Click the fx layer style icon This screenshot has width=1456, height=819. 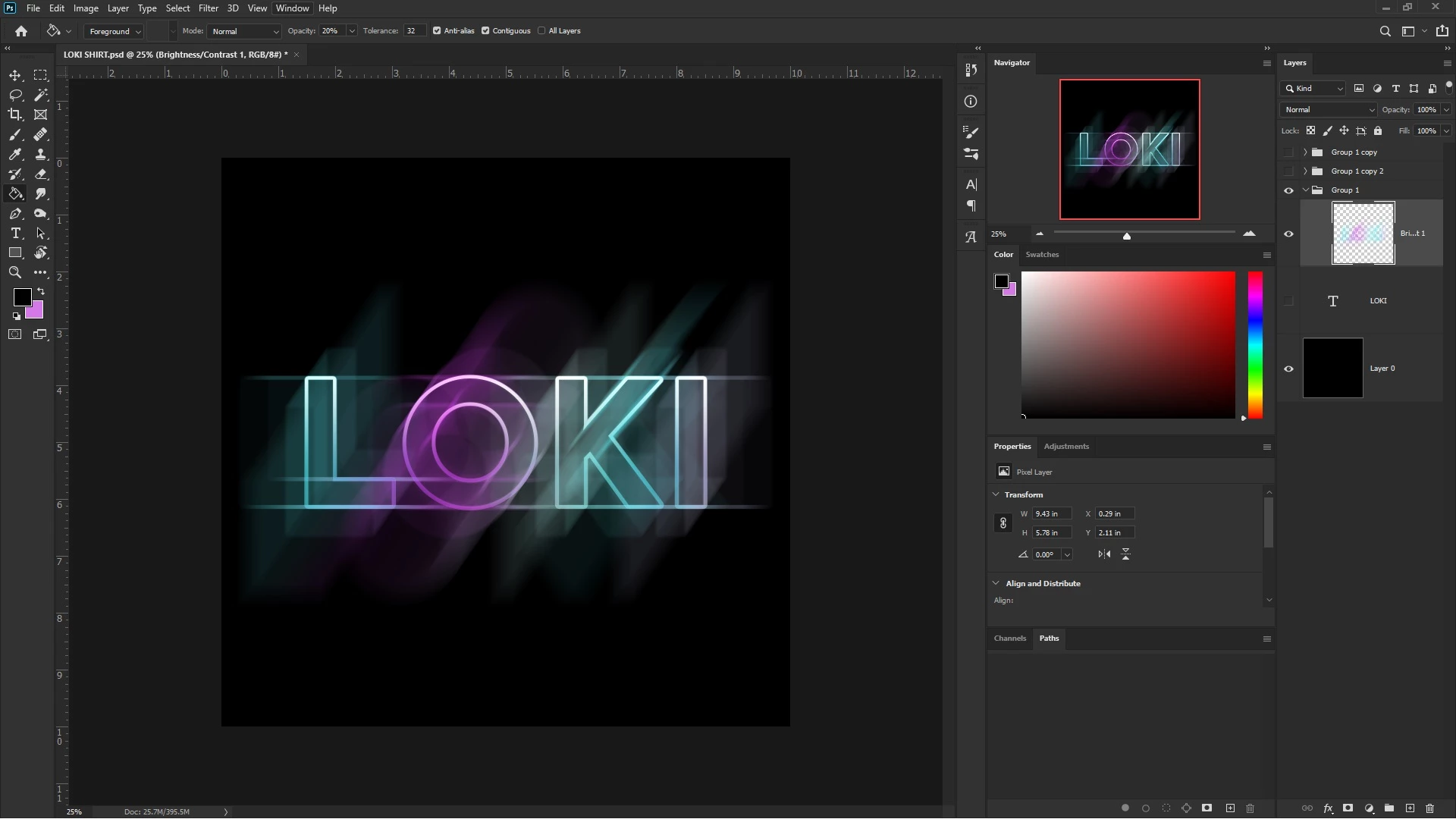coord(1328,808)
